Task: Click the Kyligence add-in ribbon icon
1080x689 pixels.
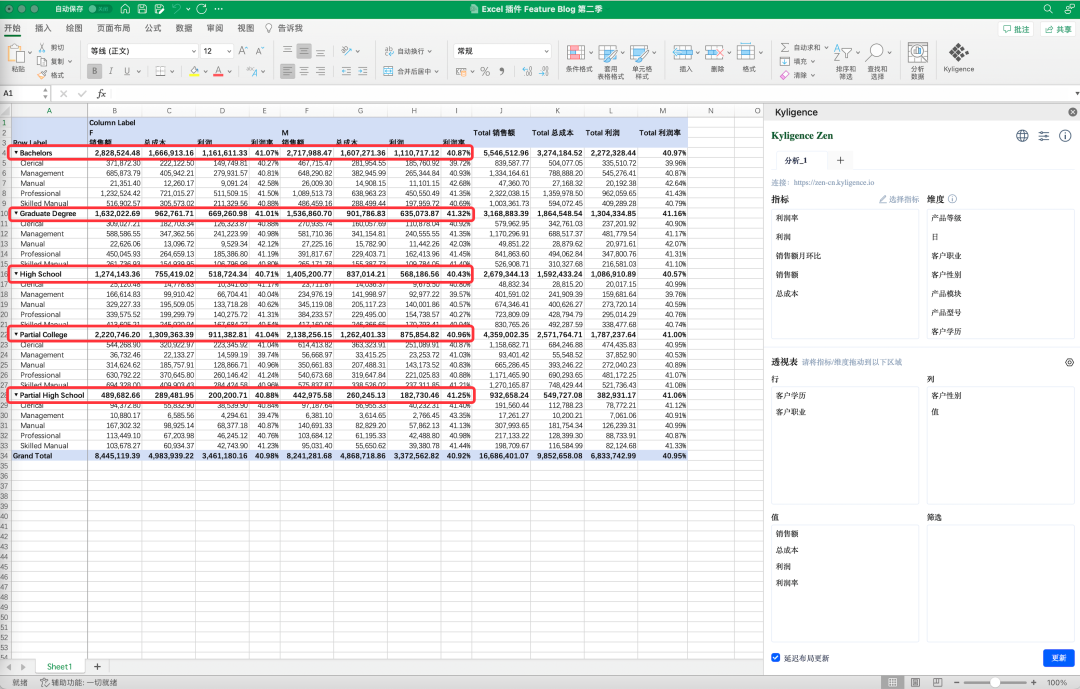Action: pyautogui.click(x=958, y=53)
